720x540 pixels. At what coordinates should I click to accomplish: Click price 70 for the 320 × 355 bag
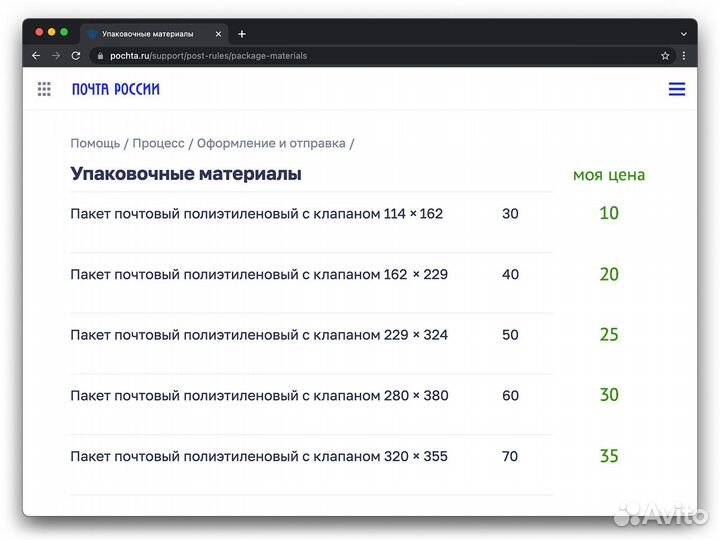point(510,456)
